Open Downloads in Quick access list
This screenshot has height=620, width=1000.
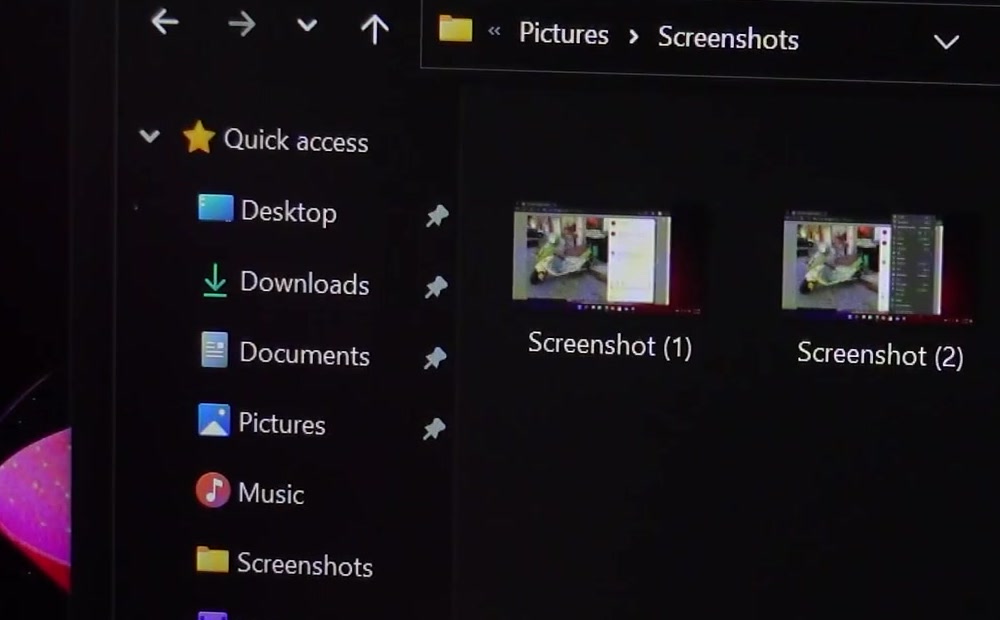305,283
